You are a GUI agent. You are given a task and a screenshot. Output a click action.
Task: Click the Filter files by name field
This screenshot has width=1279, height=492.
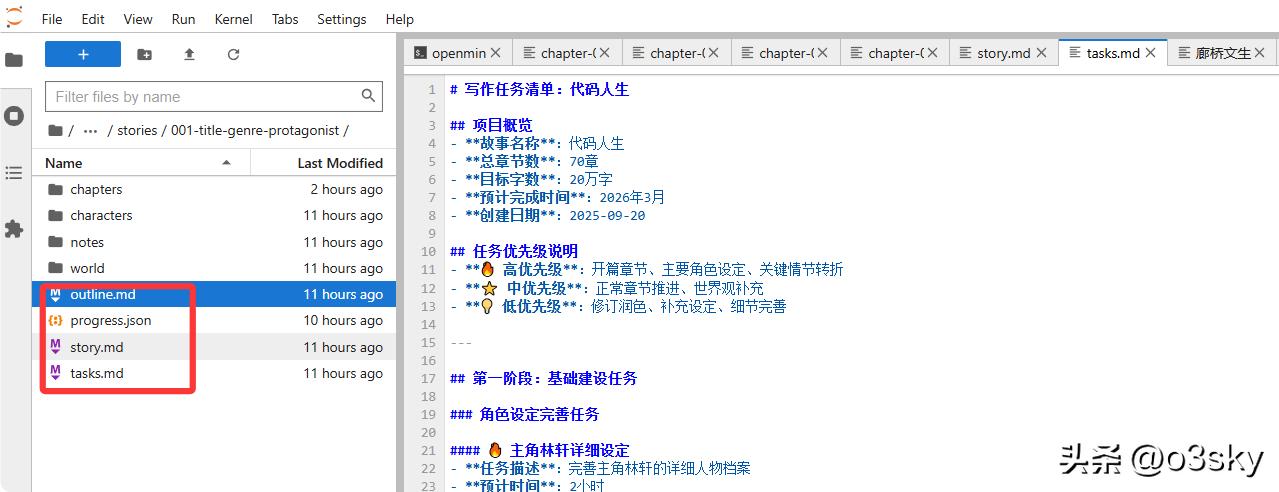(x=214, y=97)
